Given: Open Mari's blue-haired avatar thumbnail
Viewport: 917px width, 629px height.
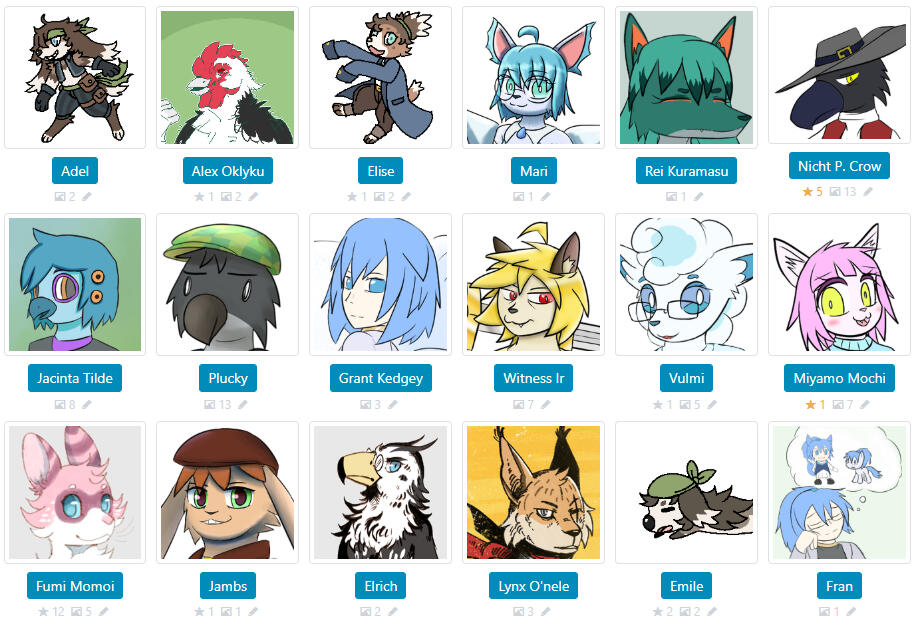Looking at the screenshot, I should pyautogui.click(x=533, y=78).
